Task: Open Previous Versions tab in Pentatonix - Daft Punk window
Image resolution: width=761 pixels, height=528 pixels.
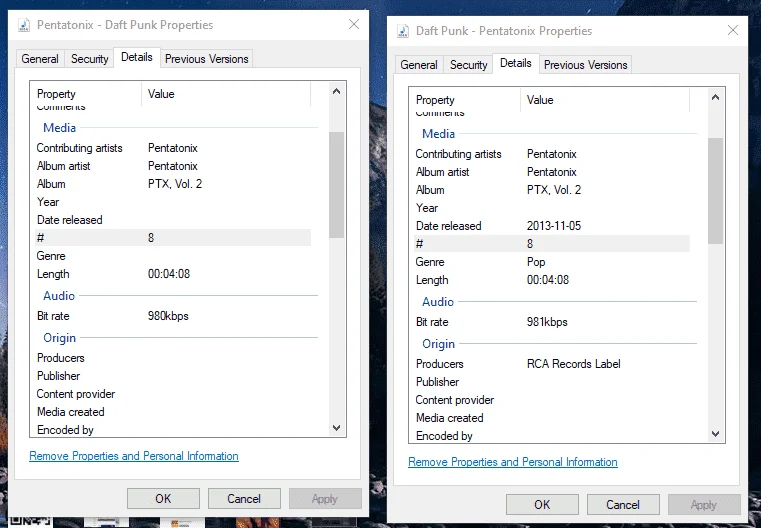Action: (x=207, y=59)
